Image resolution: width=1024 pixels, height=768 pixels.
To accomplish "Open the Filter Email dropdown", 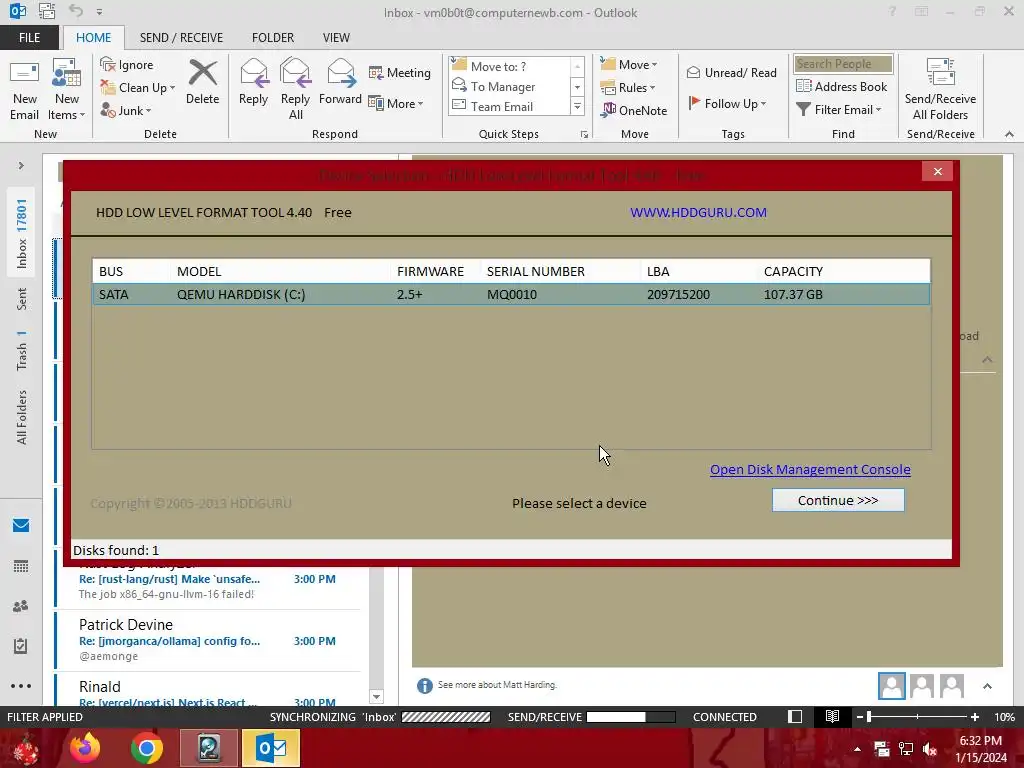I will 839,110.
